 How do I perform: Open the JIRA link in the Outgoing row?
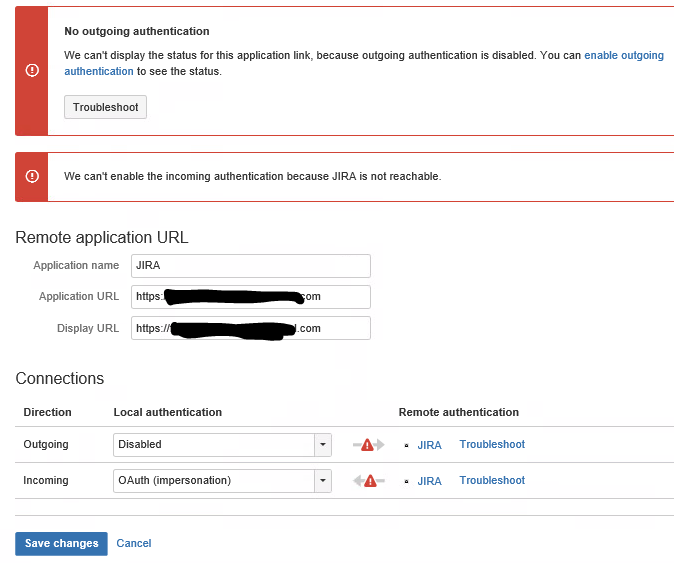coord(429,445)
